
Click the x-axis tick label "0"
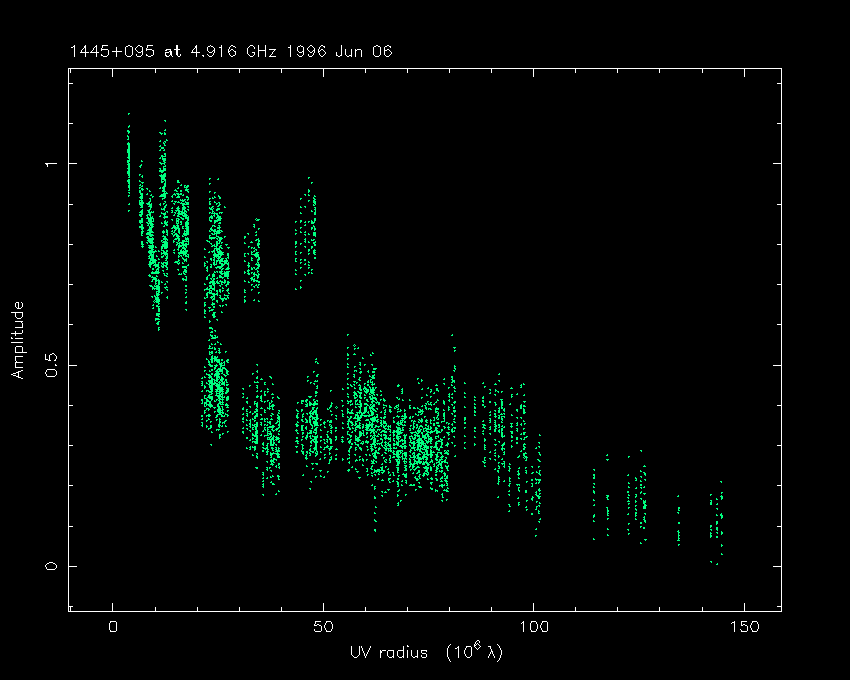tap(113, 628)
